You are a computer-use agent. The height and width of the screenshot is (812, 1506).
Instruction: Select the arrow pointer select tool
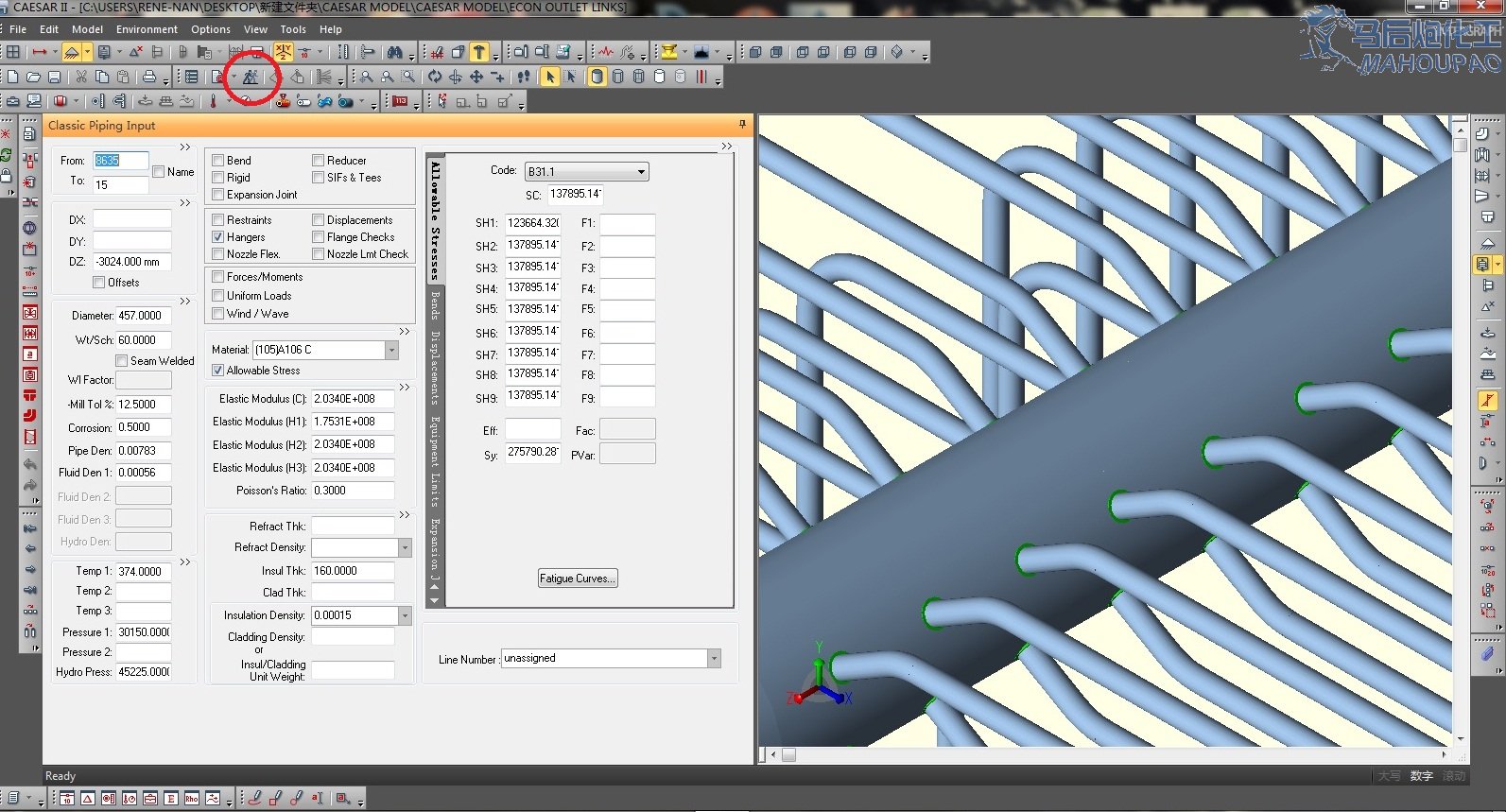pyautogui.click(x=549, y=77)
